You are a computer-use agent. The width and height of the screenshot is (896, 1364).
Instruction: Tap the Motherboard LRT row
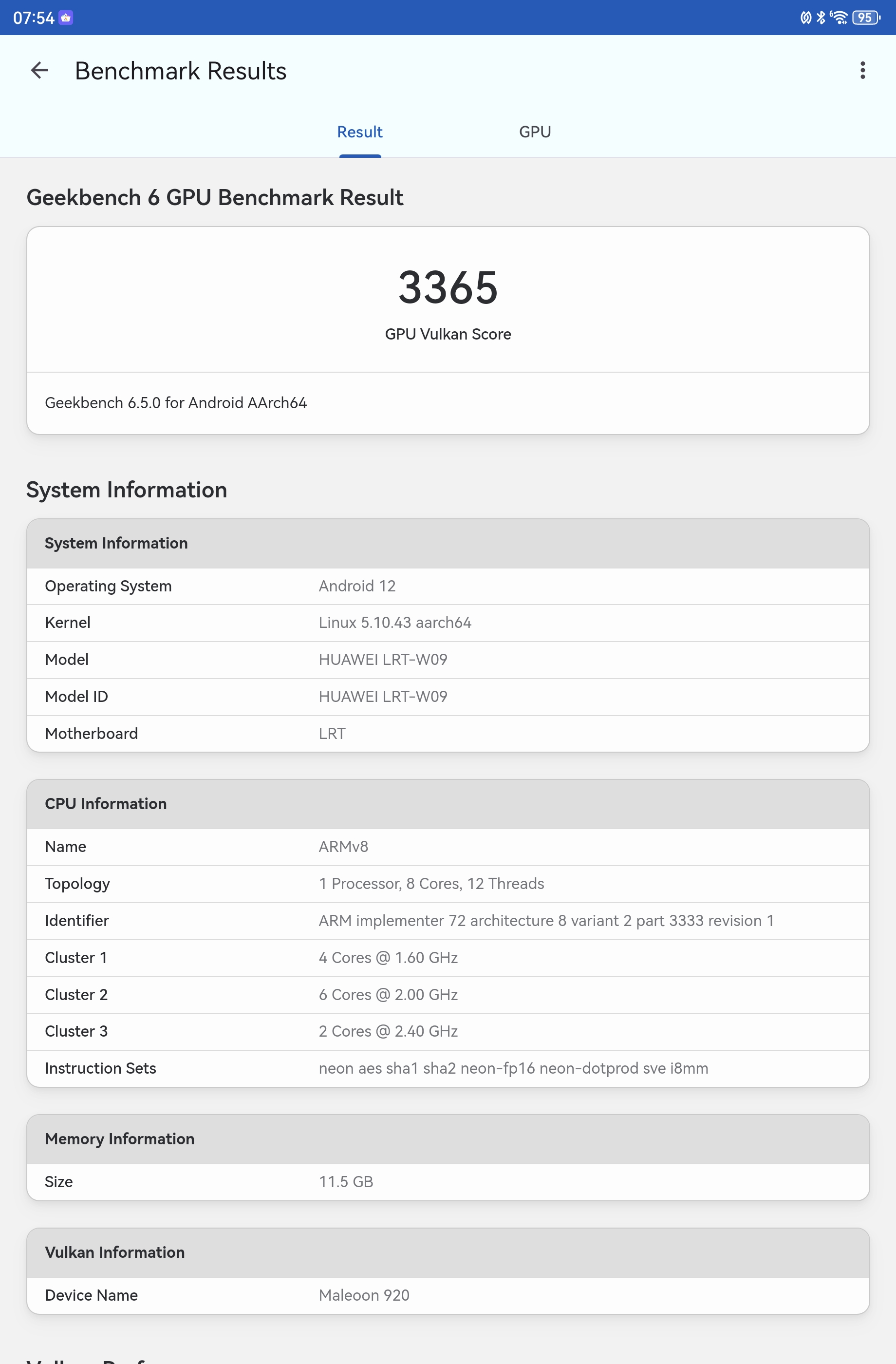point(448,734)
